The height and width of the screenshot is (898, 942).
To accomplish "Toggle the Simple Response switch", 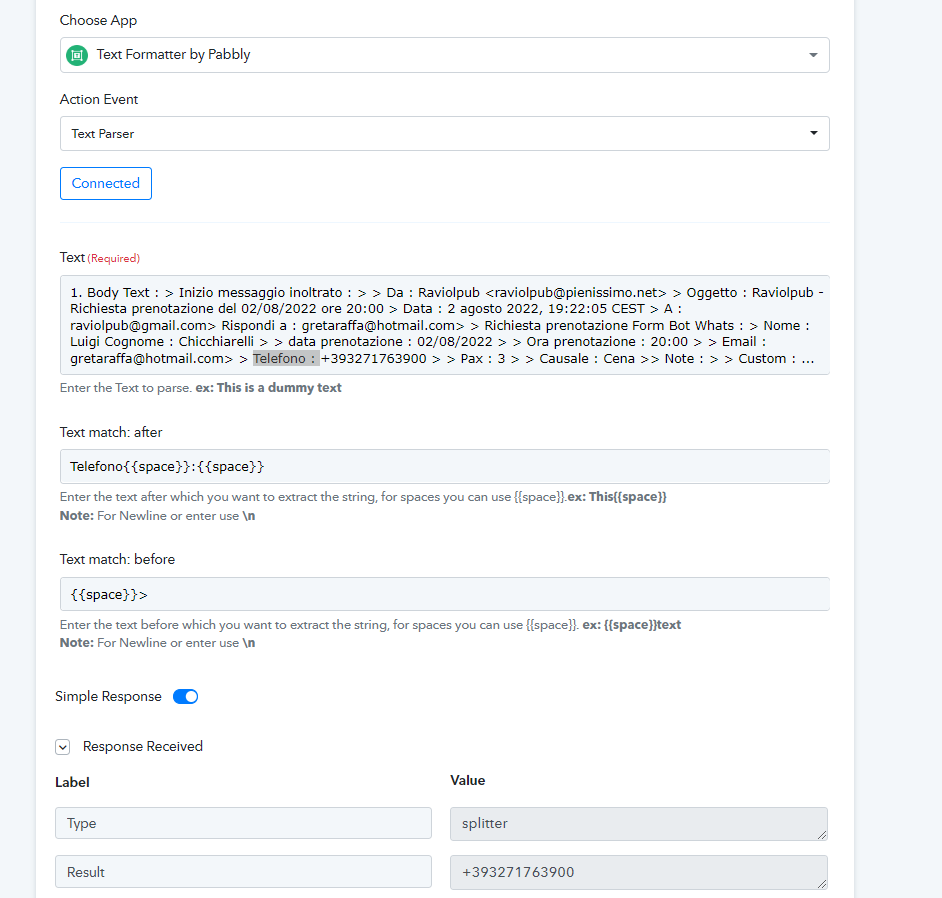I will point(186,696).
